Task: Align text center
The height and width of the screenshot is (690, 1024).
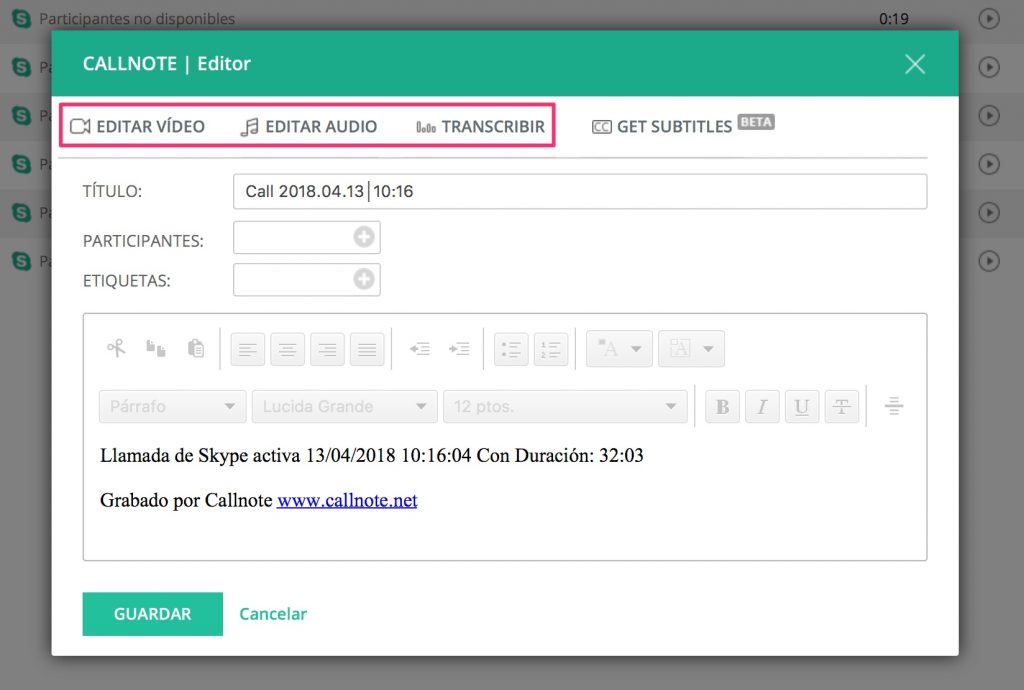Action: pyautogui.click(x=287, y=349)
